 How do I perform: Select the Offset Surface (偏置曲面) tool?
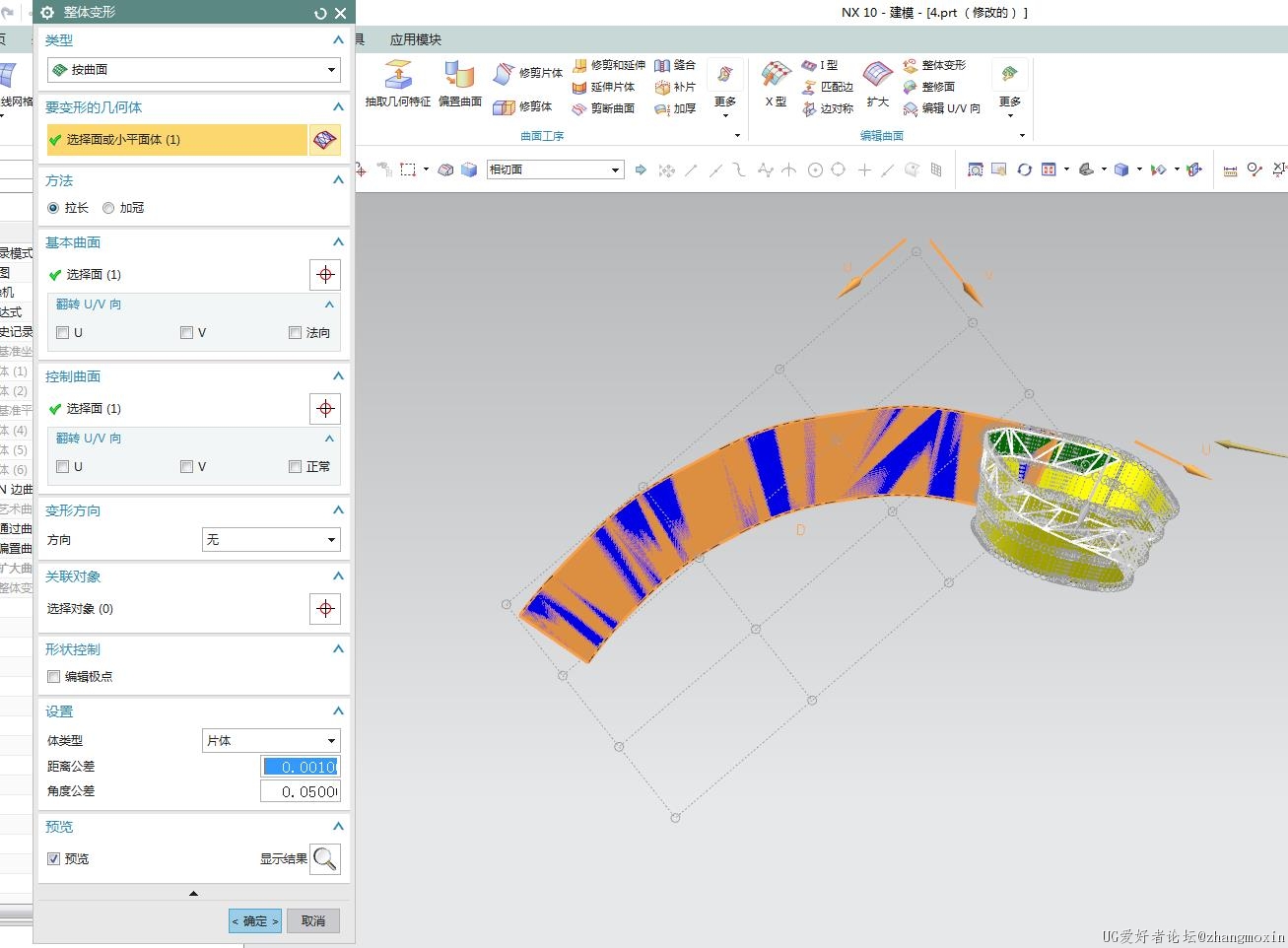(x=459, y=83)
